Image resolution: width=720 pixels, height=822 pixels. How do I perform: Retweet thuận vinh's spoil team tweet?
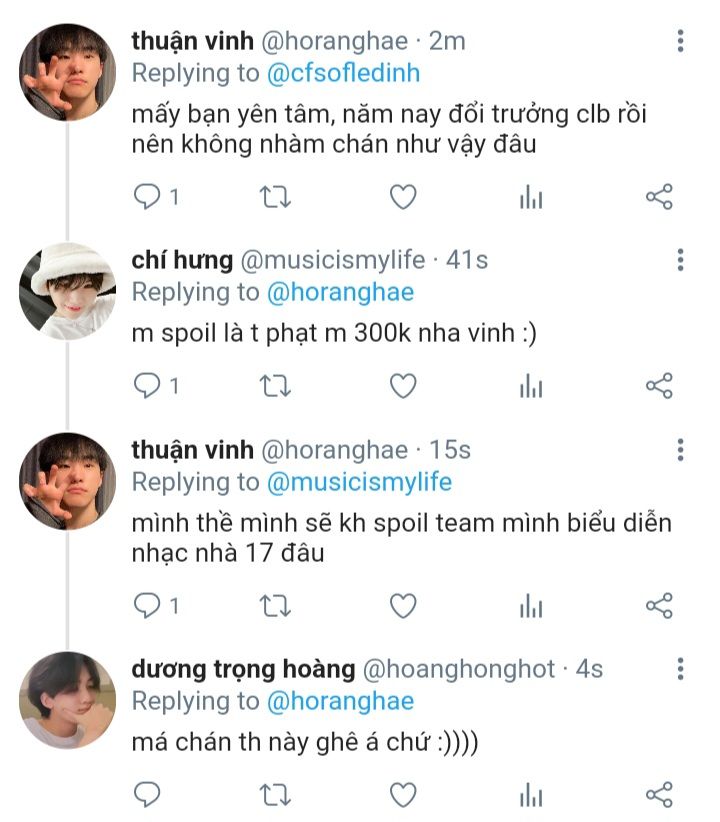pos(274,605)
